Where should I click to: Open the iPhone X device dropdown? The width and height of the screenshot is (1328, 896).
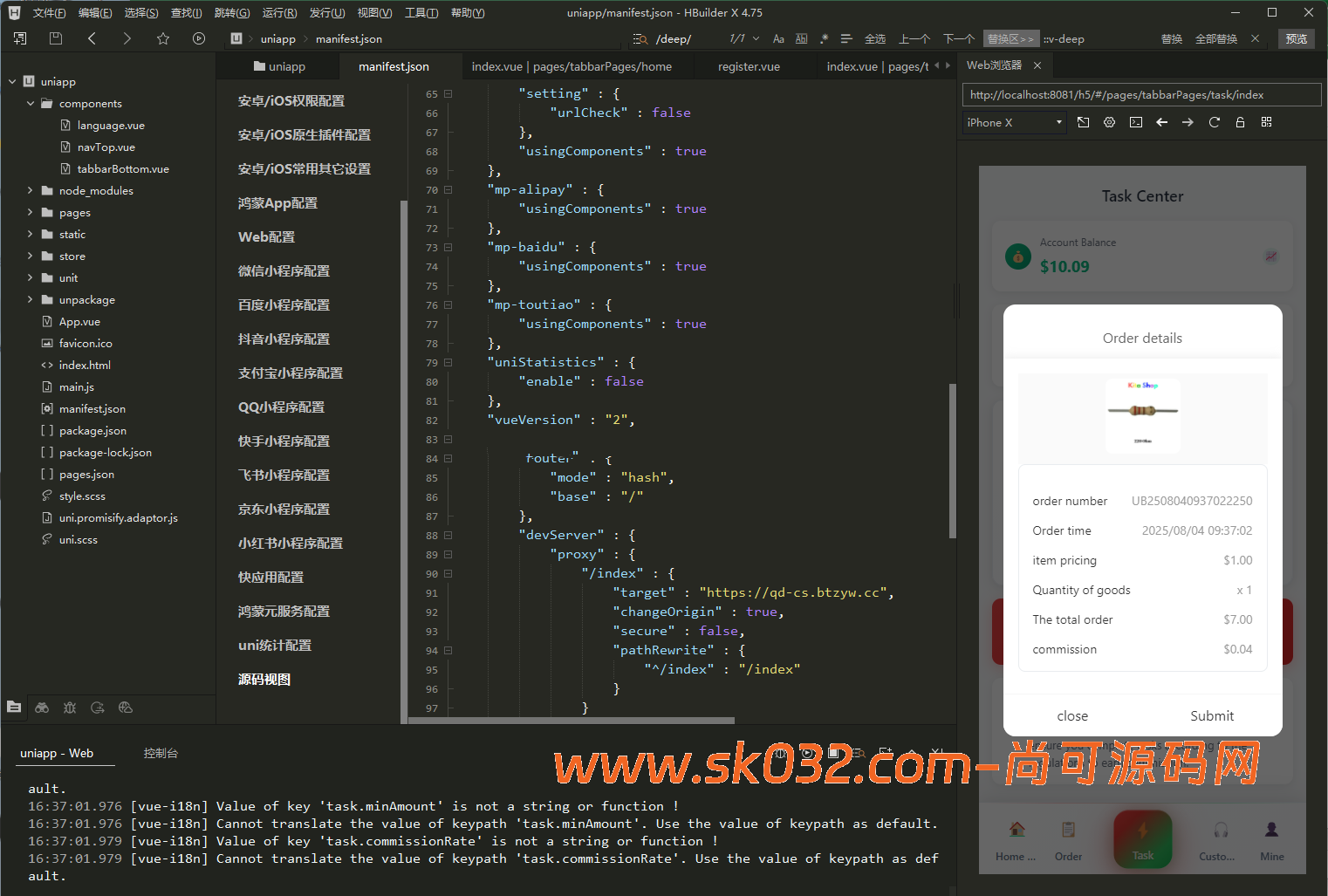(x=1015, y=123)
